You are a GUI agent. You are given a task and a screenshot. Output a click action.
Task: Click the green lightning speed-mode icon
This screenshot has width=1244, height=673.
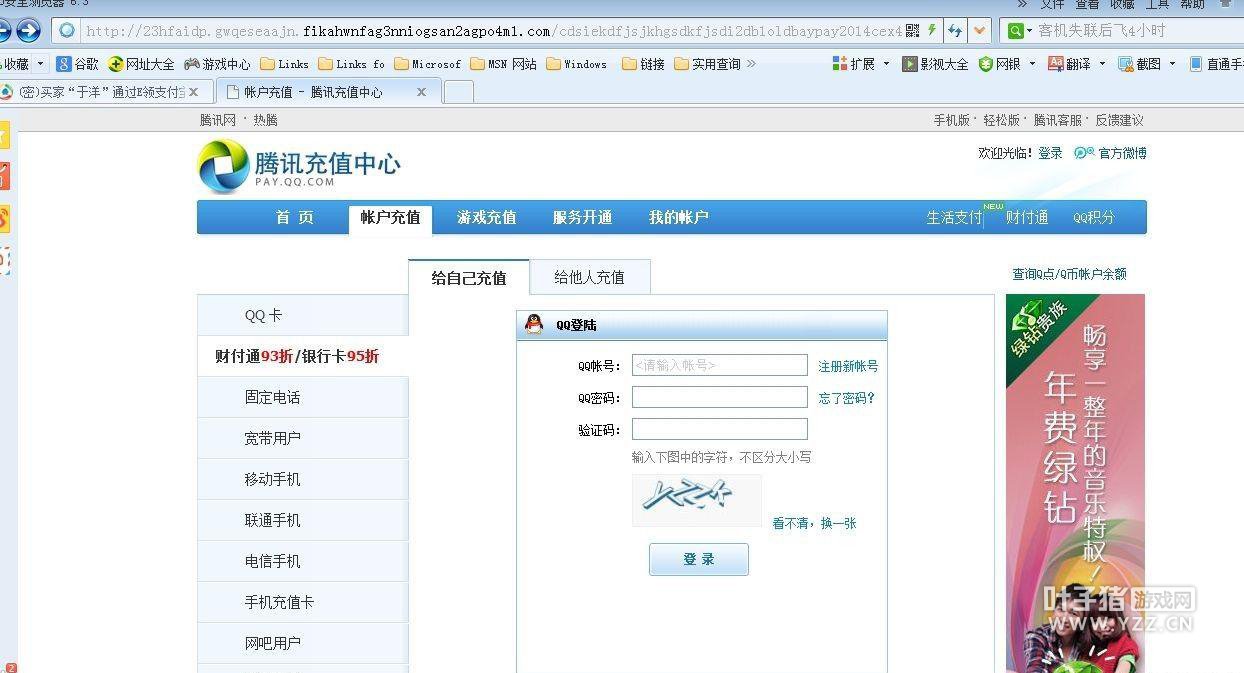click(x=933, y=31)
